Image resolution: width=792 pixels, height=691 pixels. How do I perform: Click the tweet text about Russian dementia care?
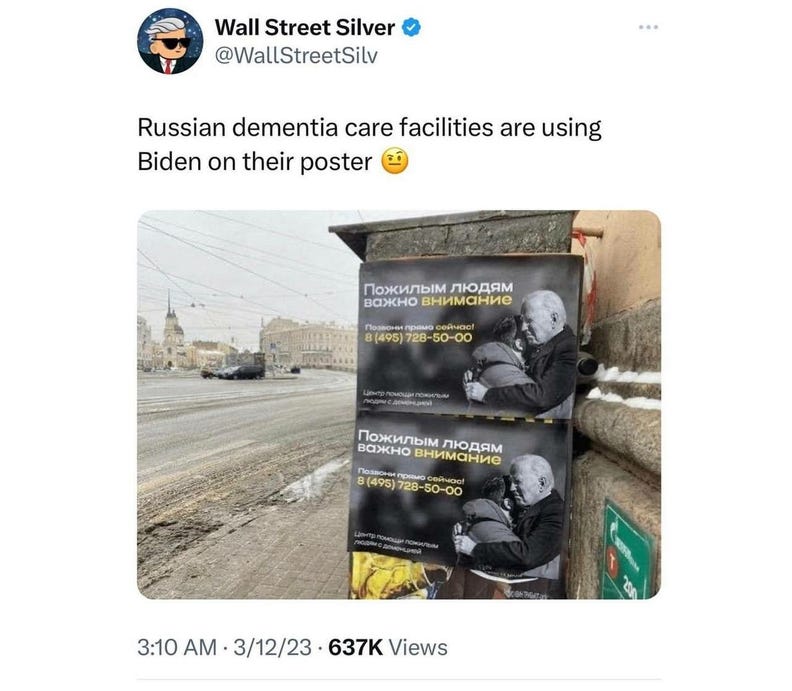pyautogui.click(x=369, y=144)
